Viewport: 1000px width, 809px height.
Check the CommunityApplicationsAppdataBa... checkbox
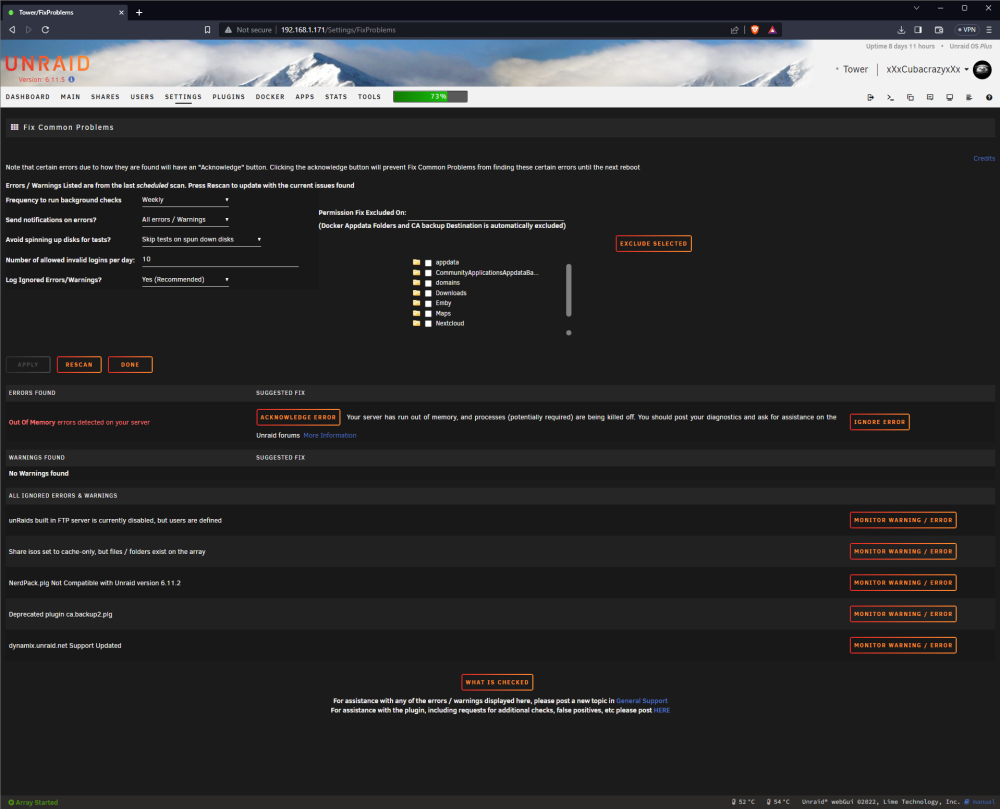[x=429, y=273]
